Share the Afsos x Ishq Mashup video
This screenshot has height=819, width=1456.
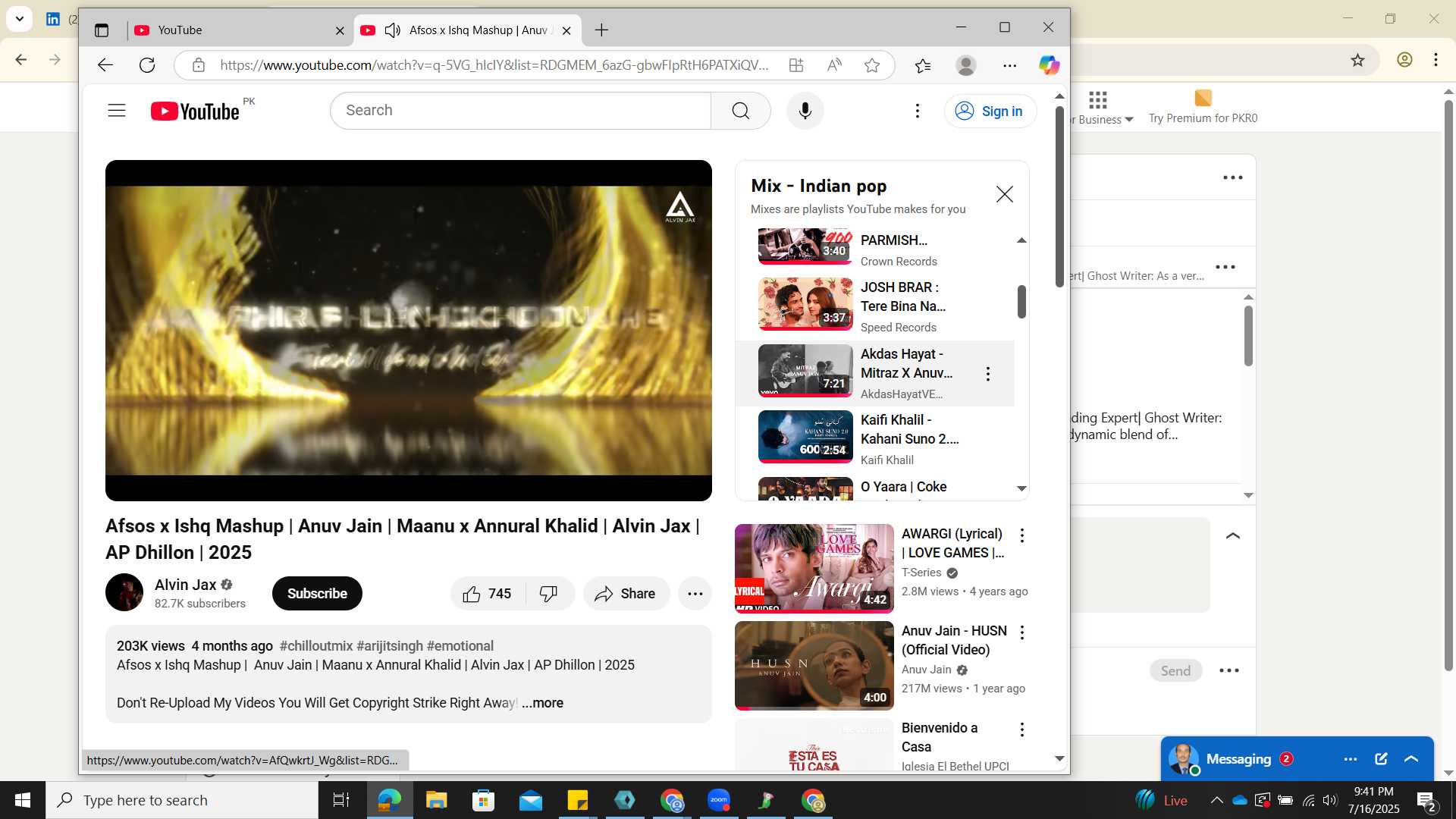pyautogui.click(x=626, y=594)
